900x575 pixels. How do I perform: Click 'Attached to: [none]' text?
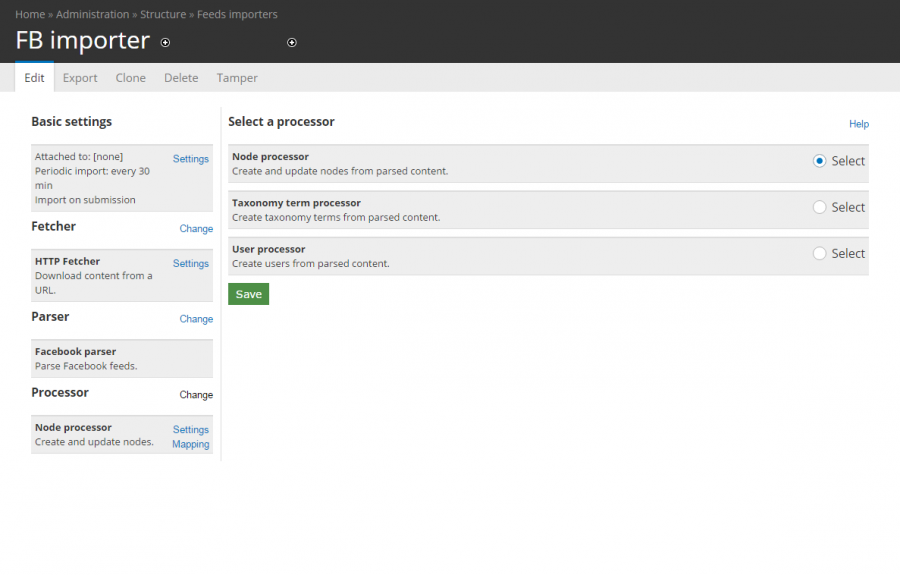79,157
